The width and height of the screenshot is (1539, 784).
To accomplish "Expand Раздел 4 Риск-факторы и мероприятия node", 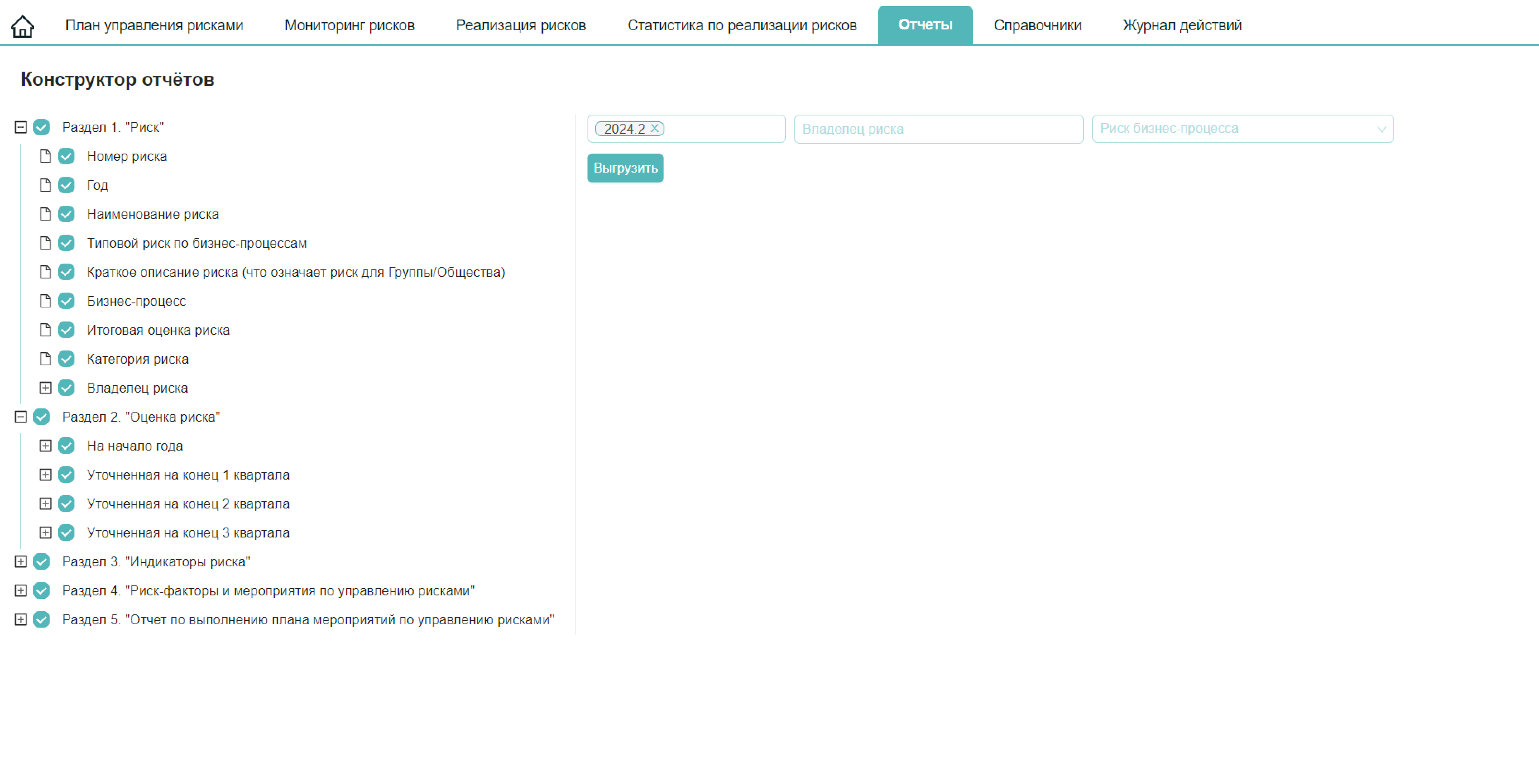I will [x=21, y=591].
